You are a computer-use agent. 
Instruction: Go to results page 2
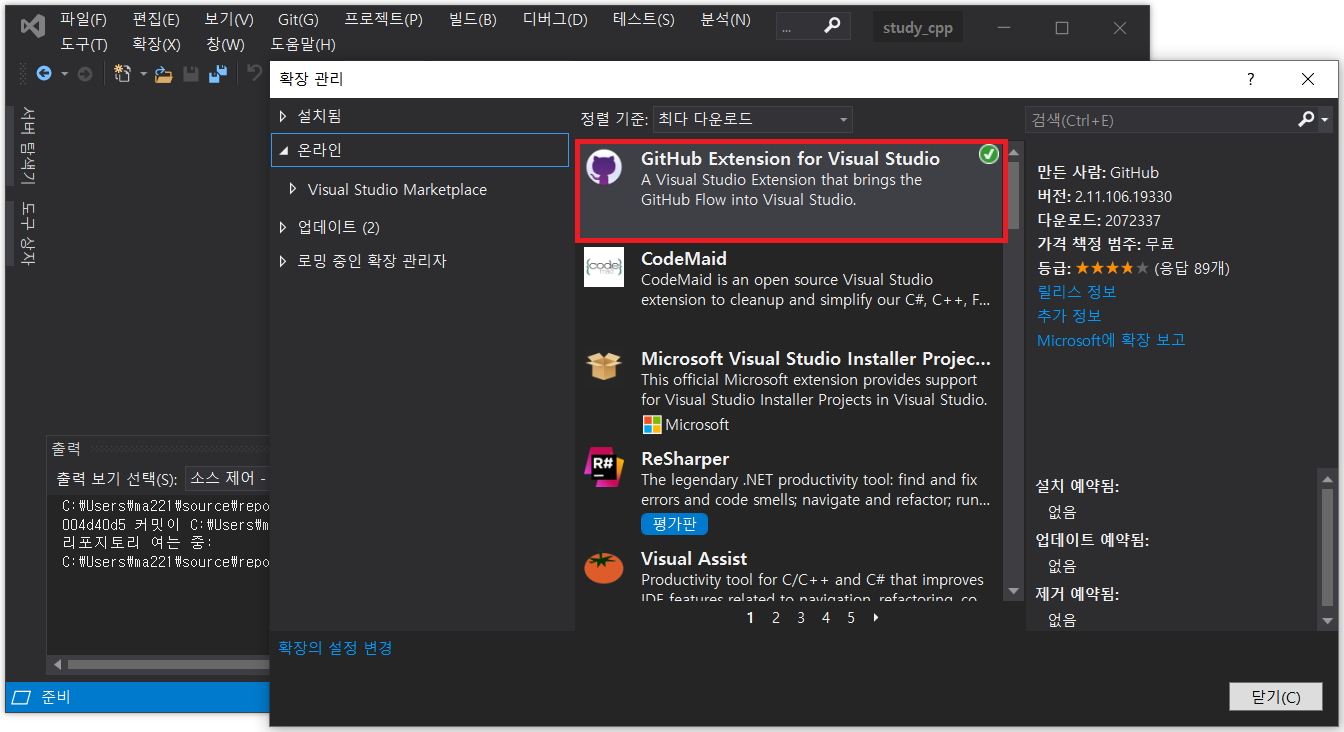pyautogui.click(x=775, y=618)
